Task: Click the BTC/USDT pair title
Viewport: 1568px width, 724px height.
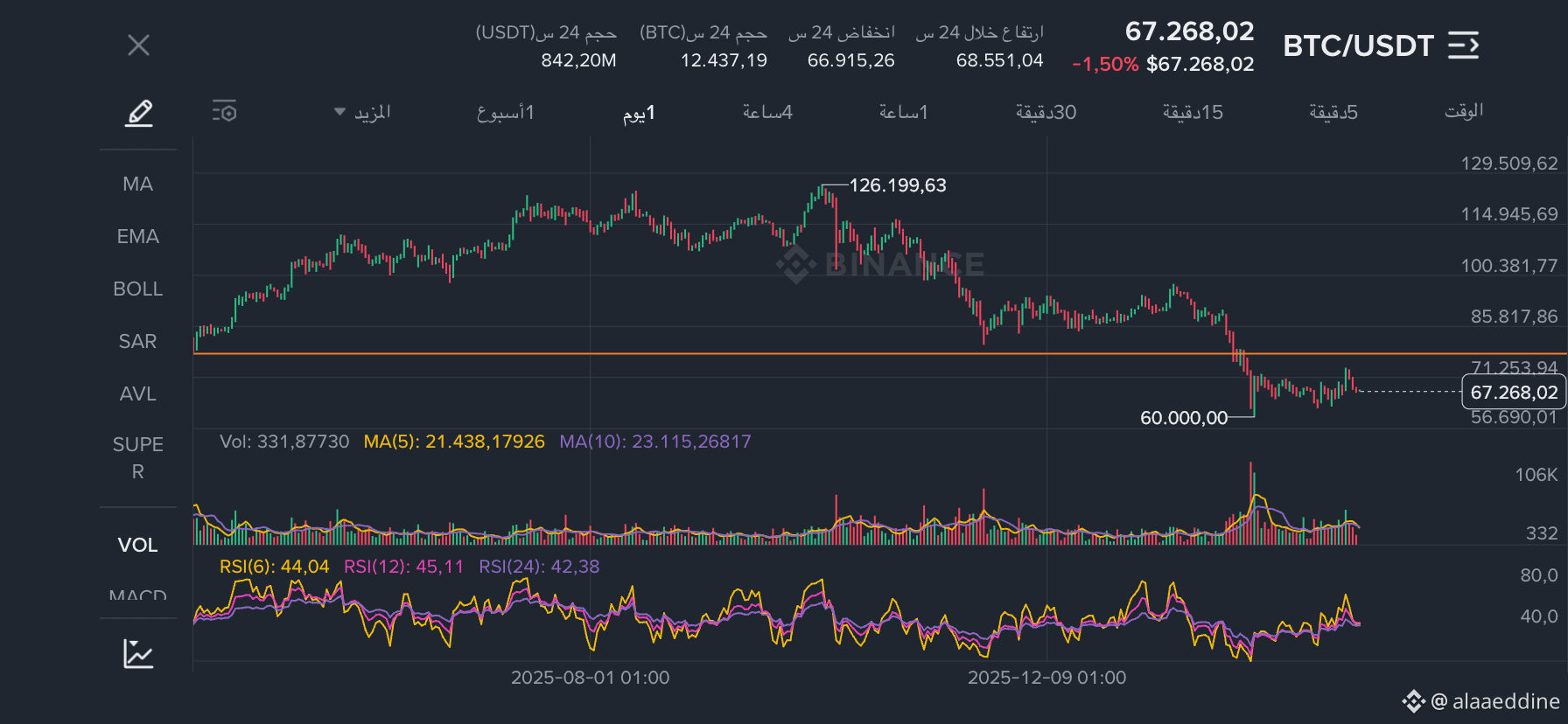Action: (x=1358, y=45)
